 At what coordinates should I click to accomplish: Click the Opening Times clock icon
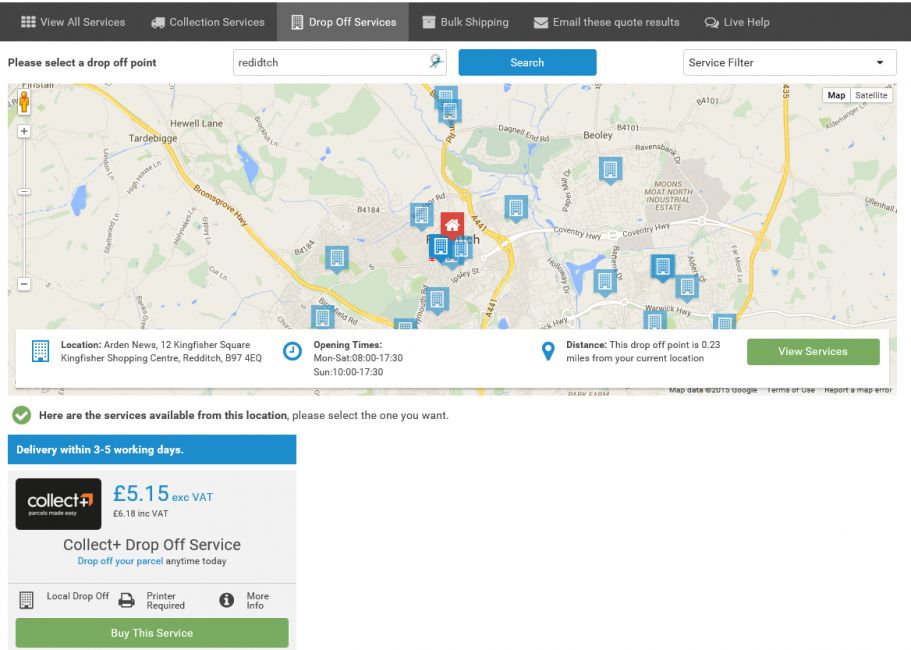point(292,351)
